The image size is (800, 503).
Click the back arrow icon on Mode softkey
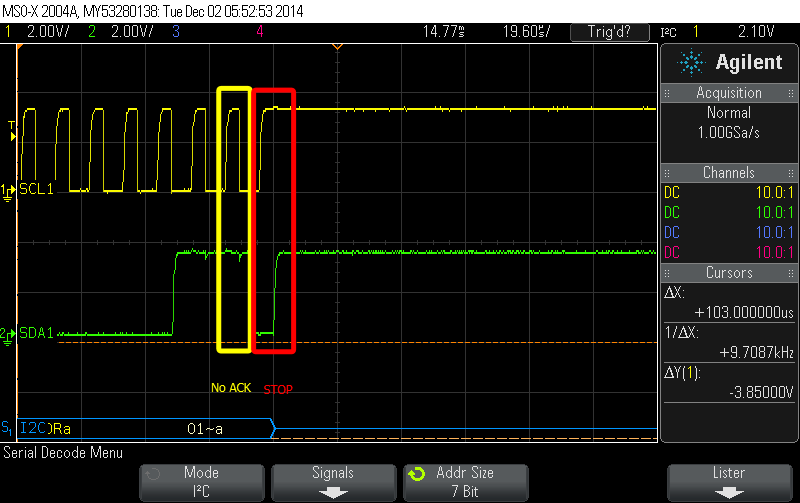(x=152, y=474)
